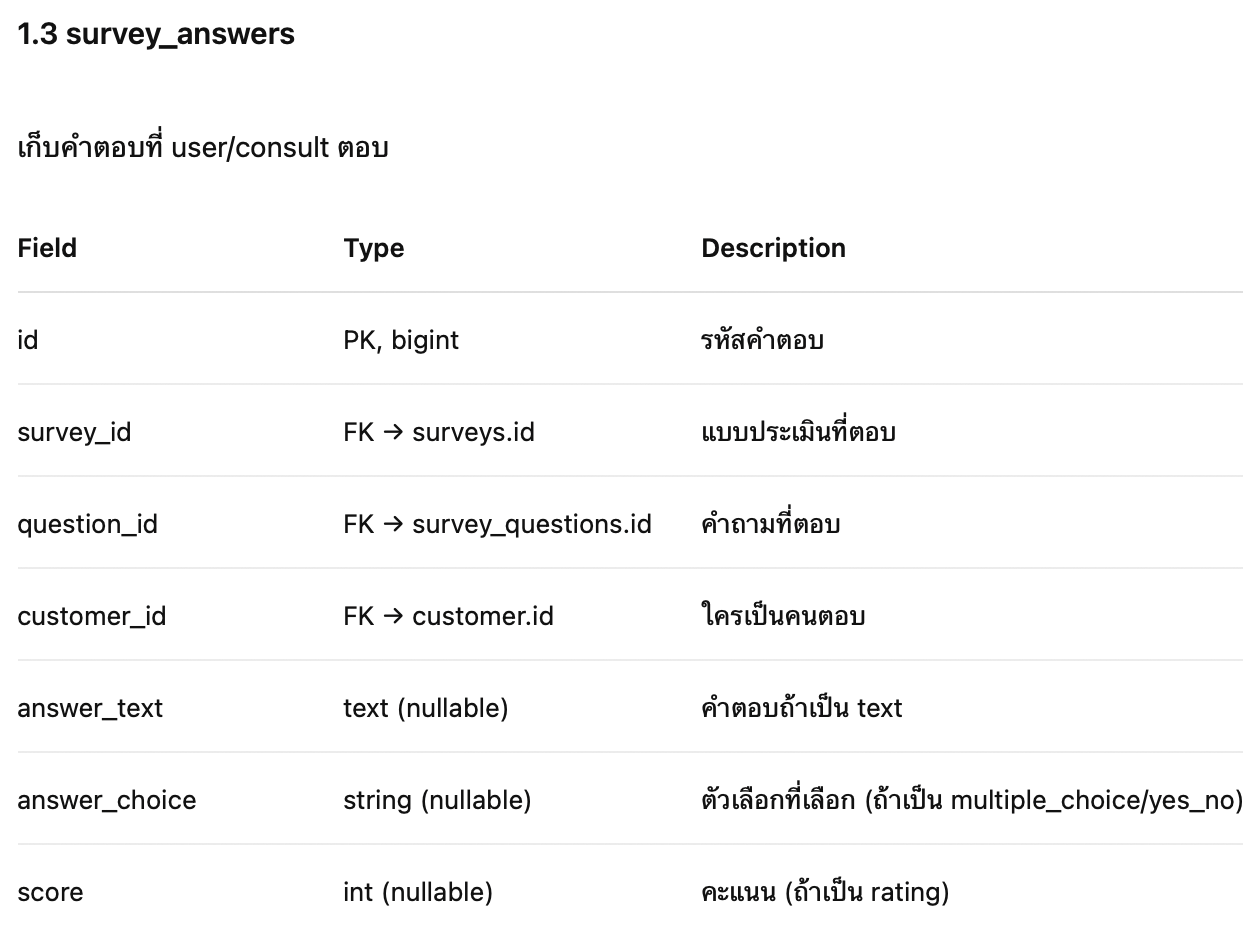Viewport: 1243px width, 930px height.
Task: Click the "PK, bigint" type cell
Action: click(x=401, y=340)
